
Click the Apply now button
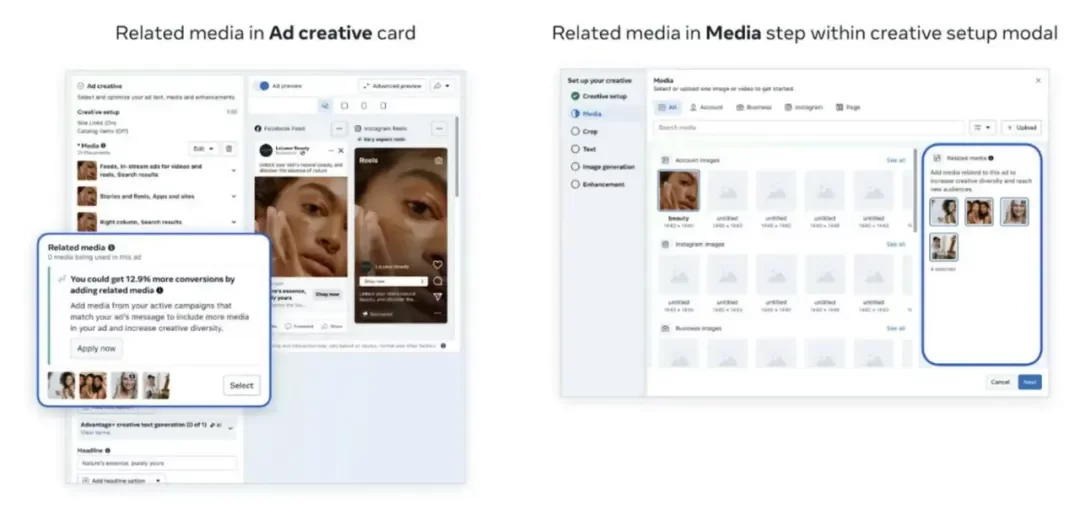click(x=97, y=348)
